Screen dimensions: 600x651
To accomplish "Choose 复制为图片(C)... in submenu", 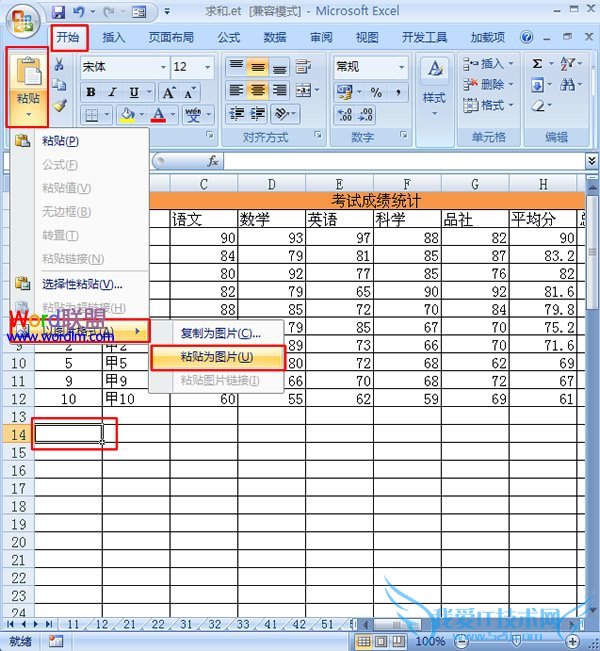I will (x=220, y=333).
